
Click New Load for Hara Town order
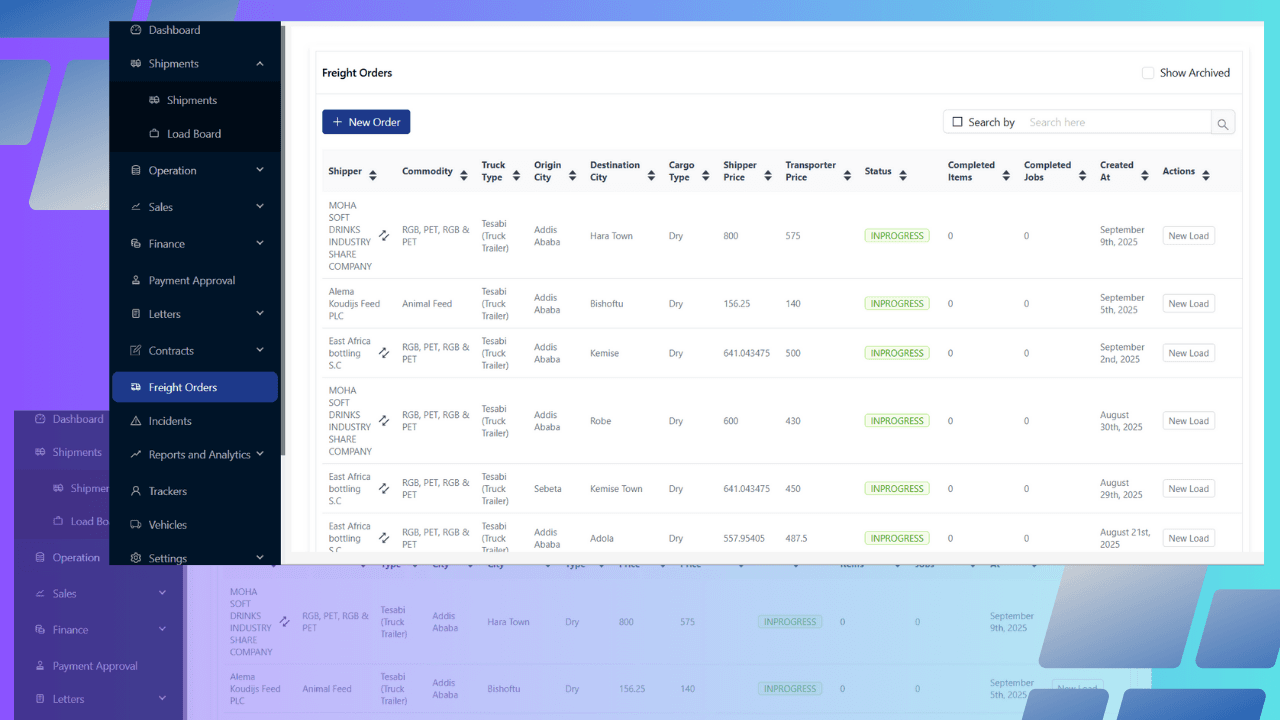pos(1188,236)
